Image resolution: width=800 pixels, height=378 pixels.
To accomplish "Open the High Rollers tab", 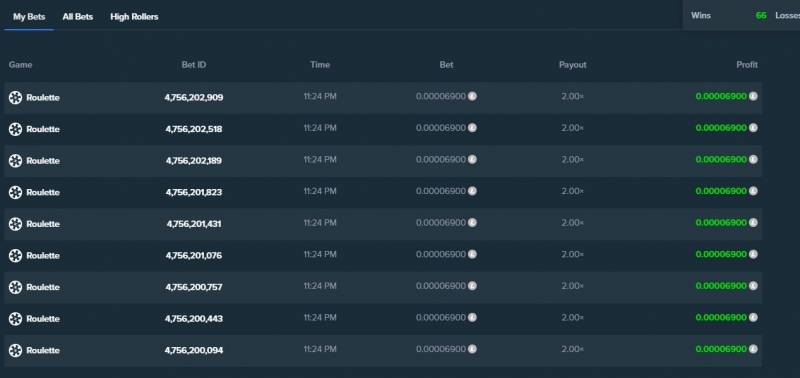I will tap(134, 17).
